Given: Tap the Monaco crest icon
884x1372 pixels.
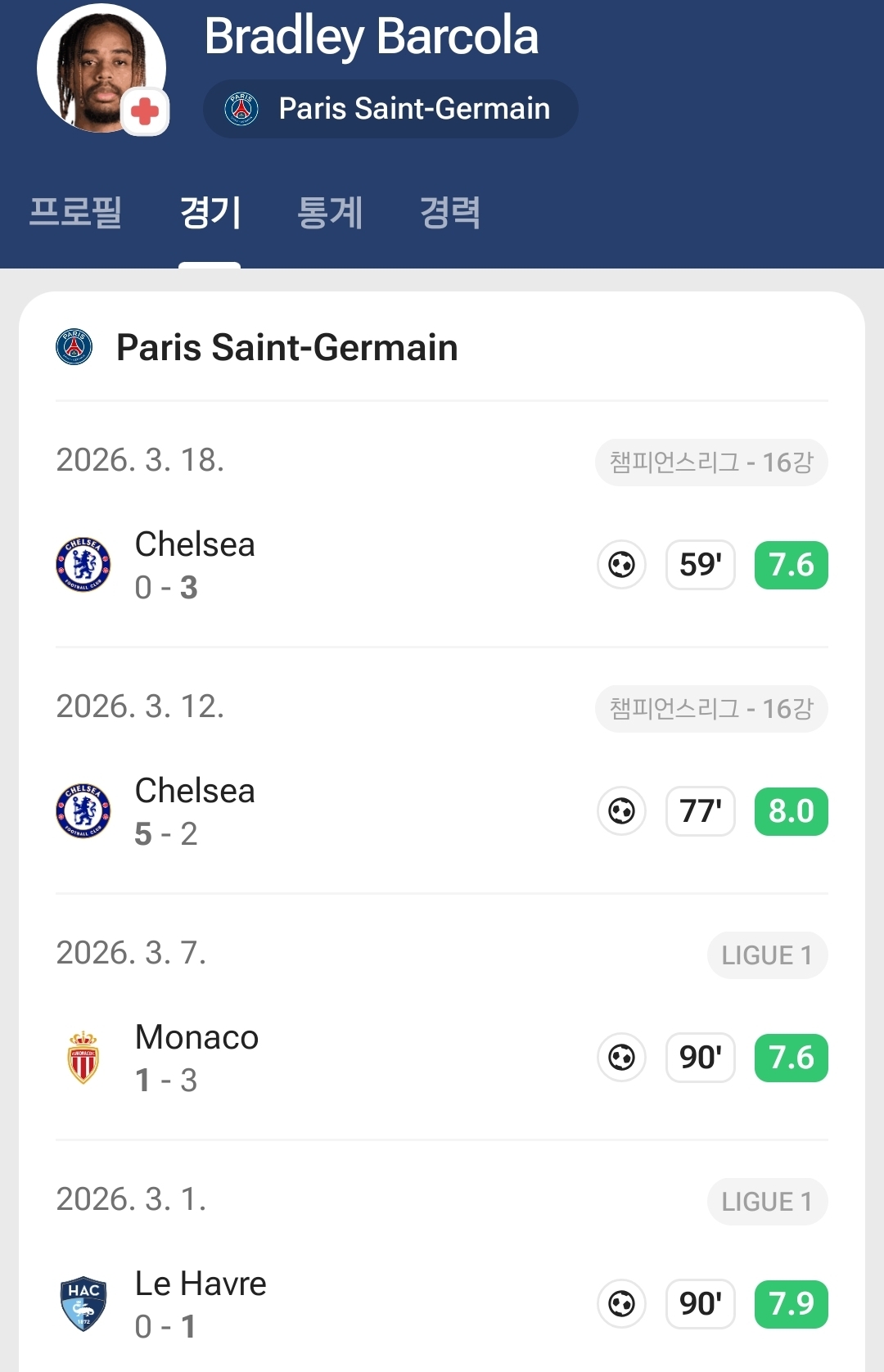Looking at the screenshot, I should tap(83, 1058).
